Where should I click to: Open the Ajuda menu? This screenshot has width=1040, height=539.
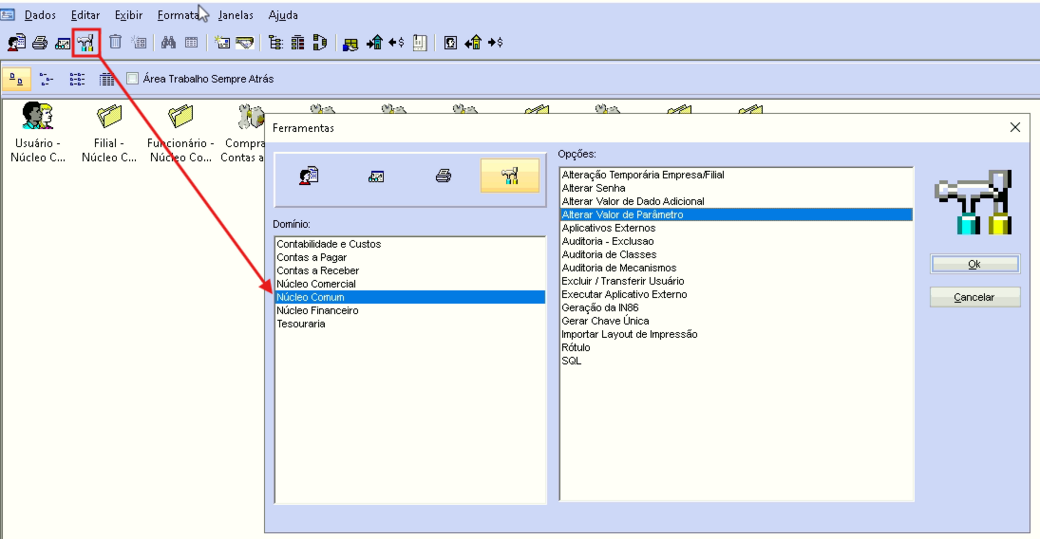point(283,15)
